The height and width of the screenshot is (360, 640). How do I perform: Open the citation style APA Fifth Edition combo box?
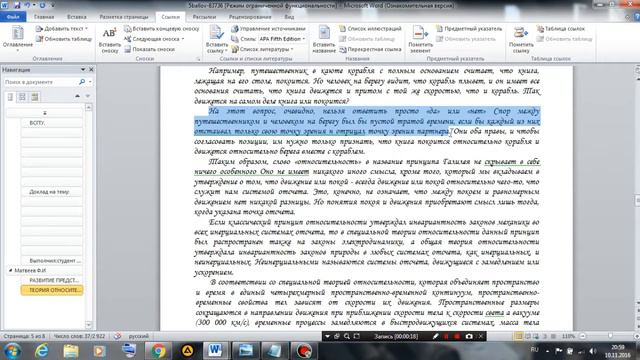click(x=282, y=39)
